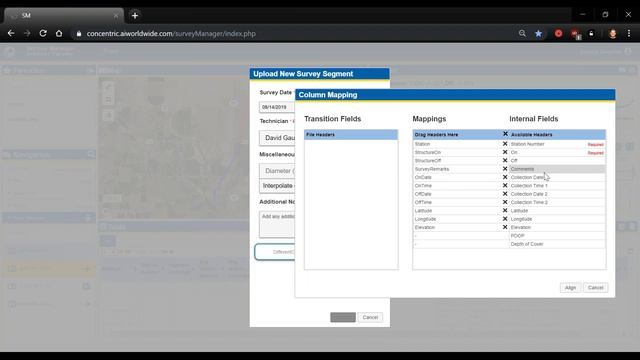Click the Additional Notes text area
Viewport: 640px width, 360px height.
tap(277, 224)
